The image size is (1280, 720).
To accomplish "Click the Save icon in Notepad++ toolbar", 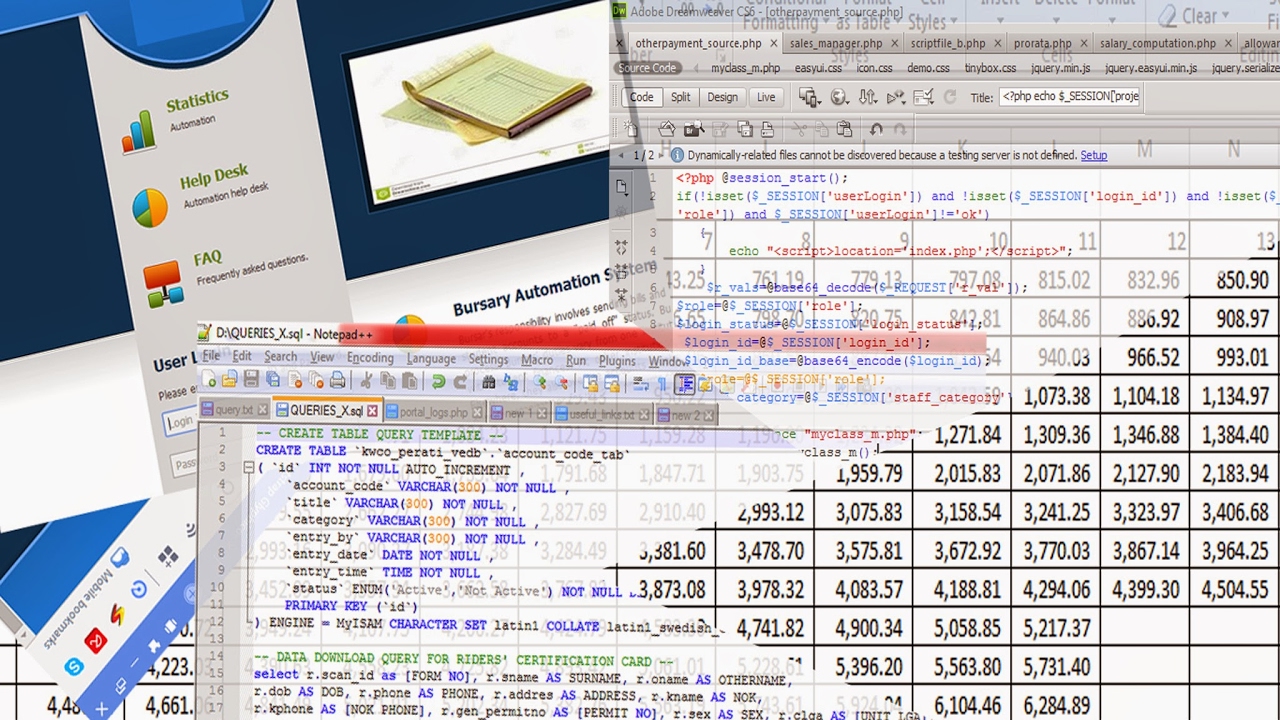I will pyautogui.click(x=251, y=380).
